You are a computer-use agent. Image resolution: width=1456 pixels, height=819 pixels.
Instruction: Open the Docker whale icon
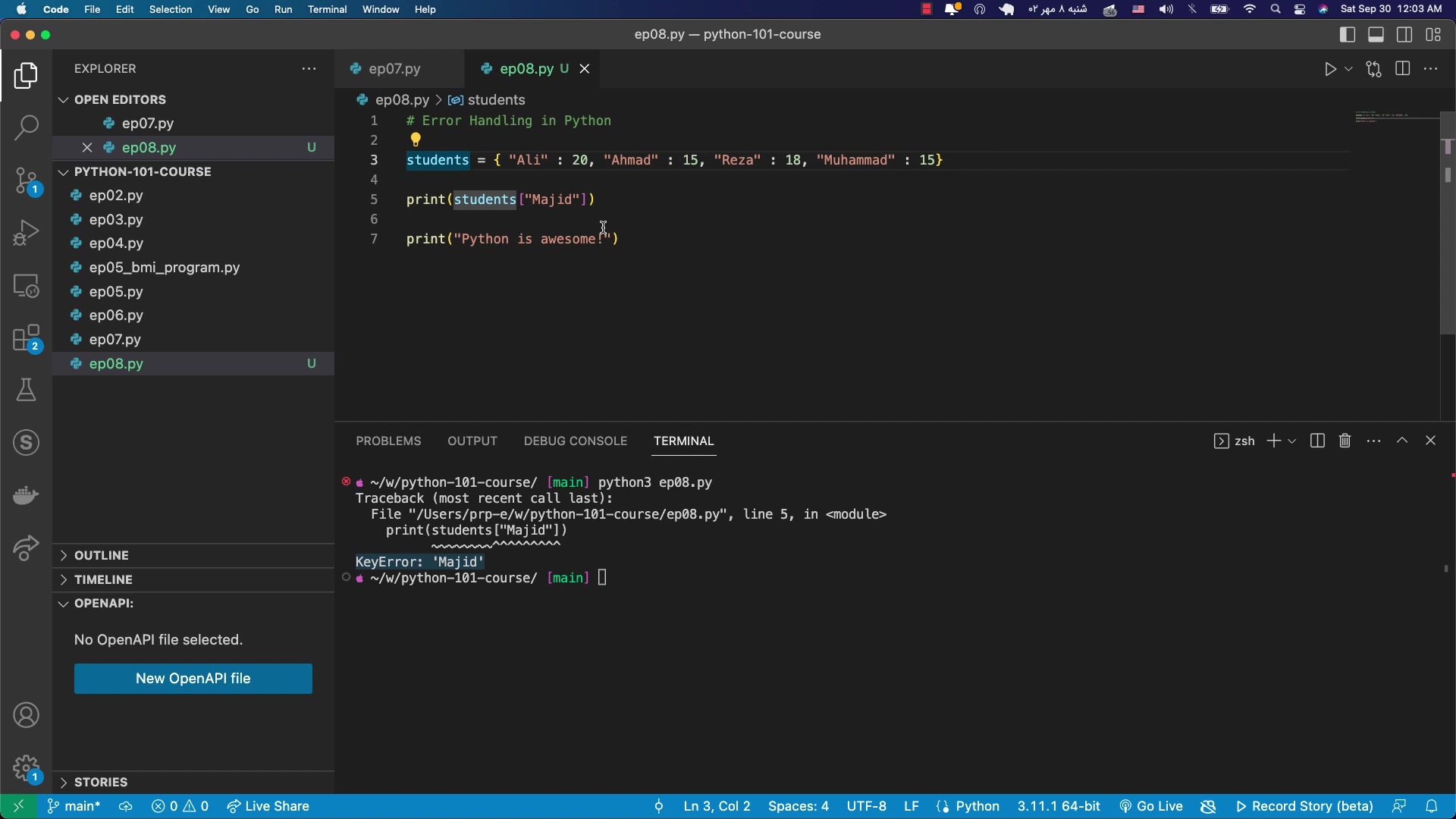point(26,495)
